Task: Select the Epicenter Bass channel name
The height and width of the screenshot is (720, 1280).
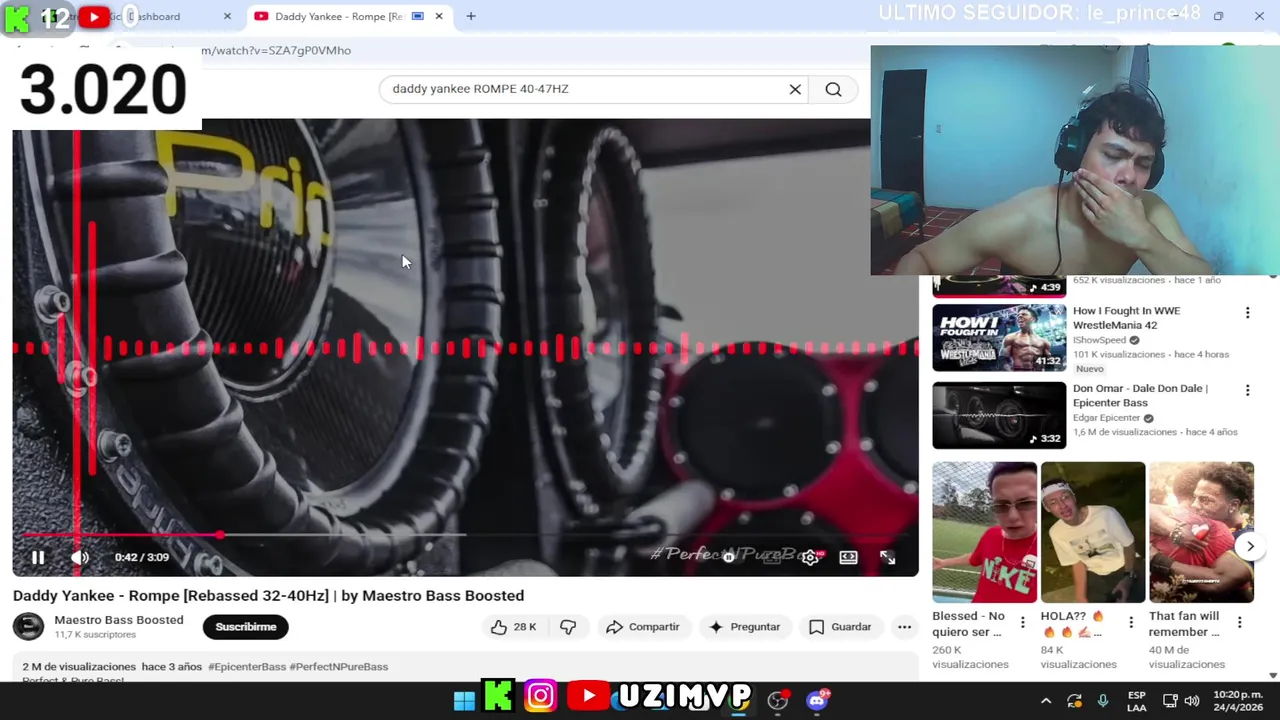Action: (x=1106, y=418)
